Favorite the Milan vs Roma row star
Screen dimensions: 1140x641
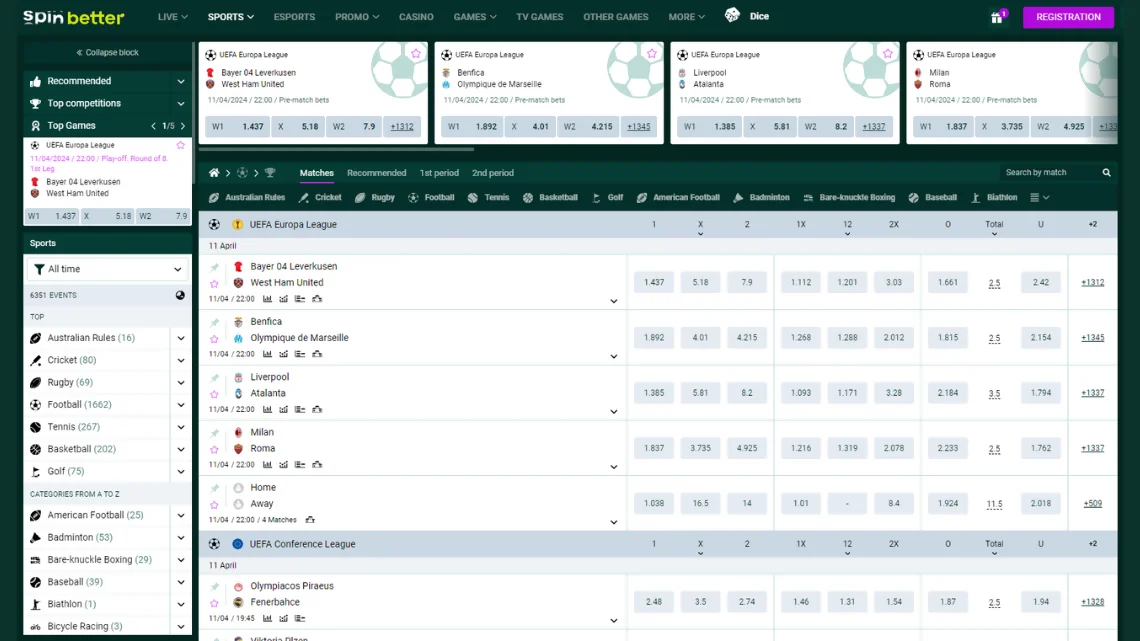214,449
